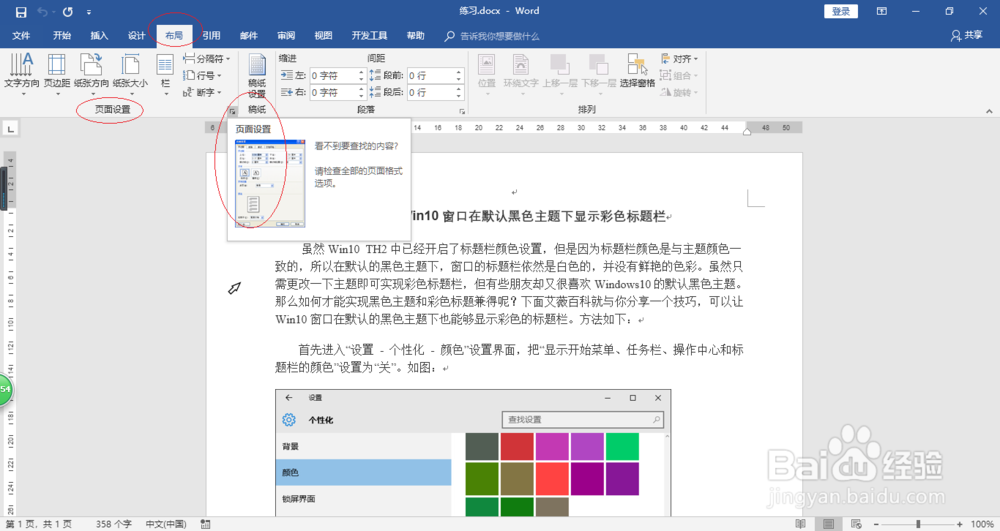Click the 登录 sign-in button
The image size is (1000, 531).
(841, 11)
